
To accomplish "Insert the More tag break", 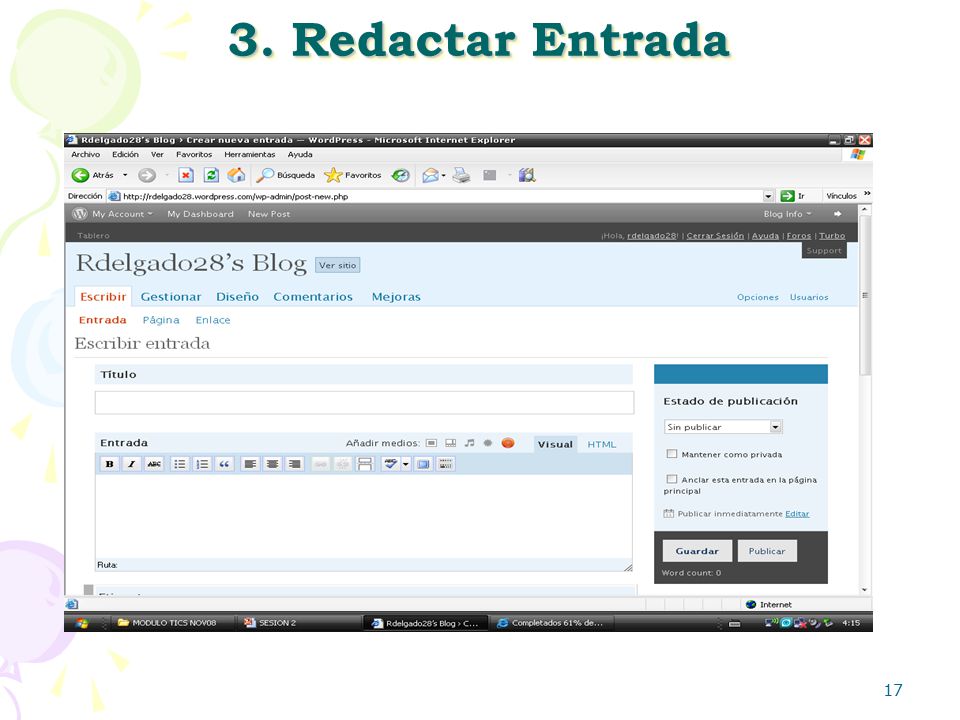I will (x=365, y=464).
